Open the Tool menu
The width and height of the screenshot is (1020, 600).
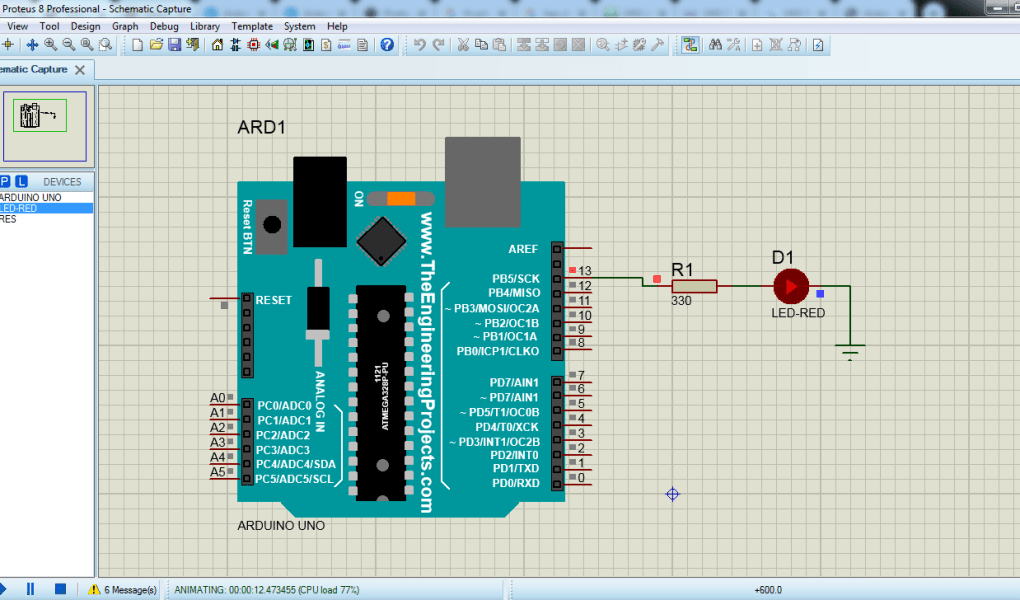click(x=49, y=26)
